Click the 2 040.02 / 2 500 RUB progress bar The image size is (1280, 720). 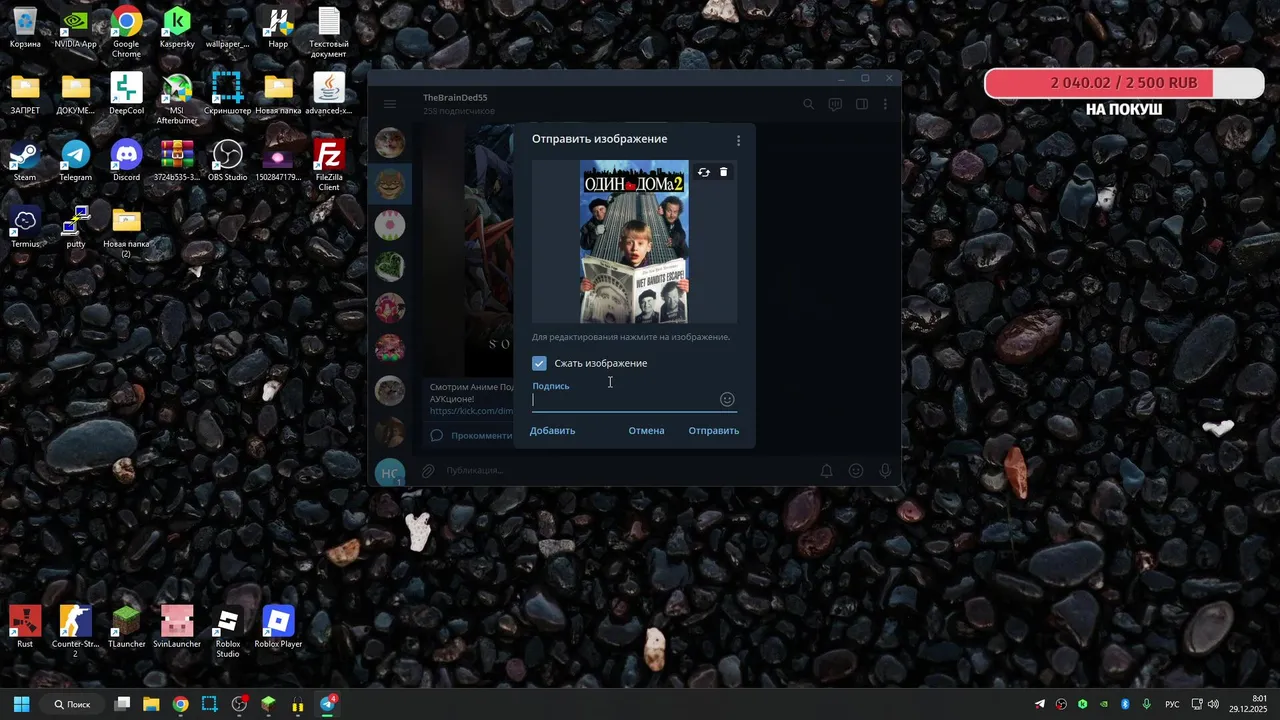coord(1124,83)
